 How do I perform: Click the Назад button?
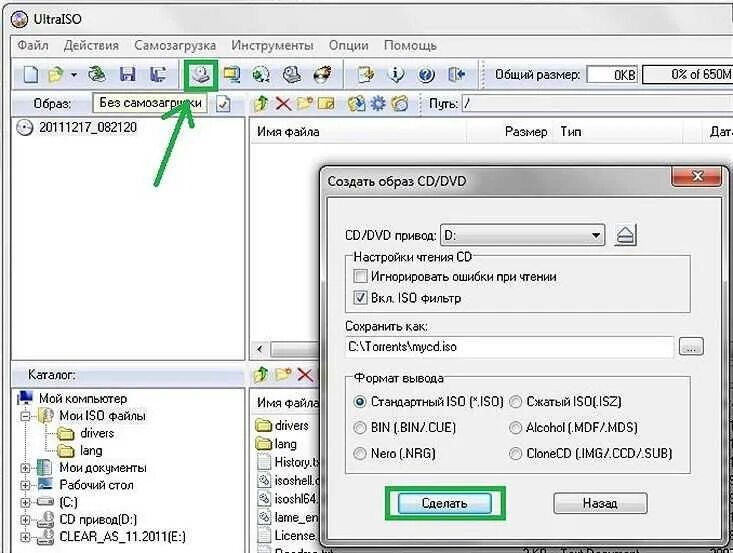[600, 503]
